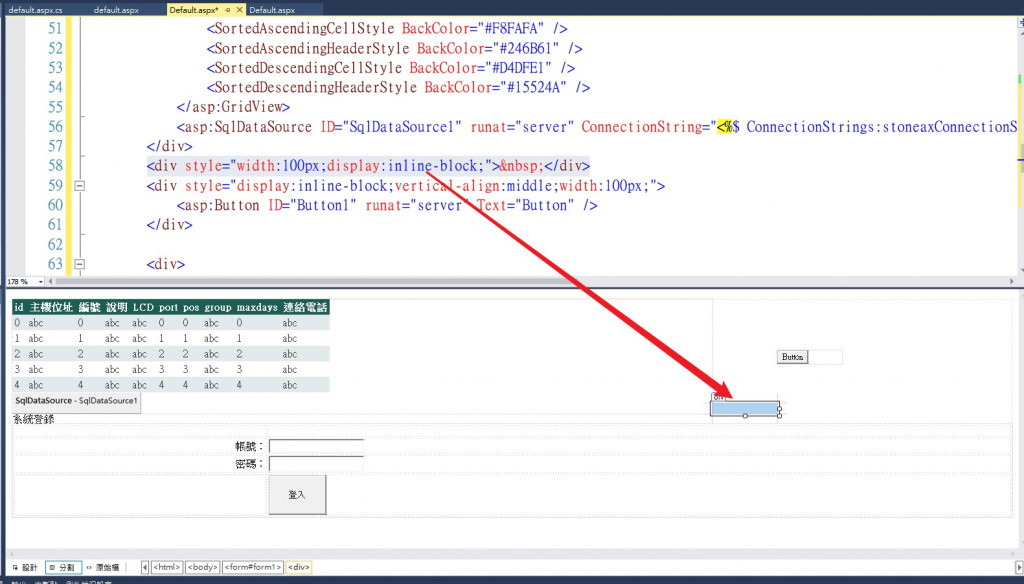Click the port grid column header
Screen dimensions: 1024x584
pyautogui.click(x=168, y=307)
